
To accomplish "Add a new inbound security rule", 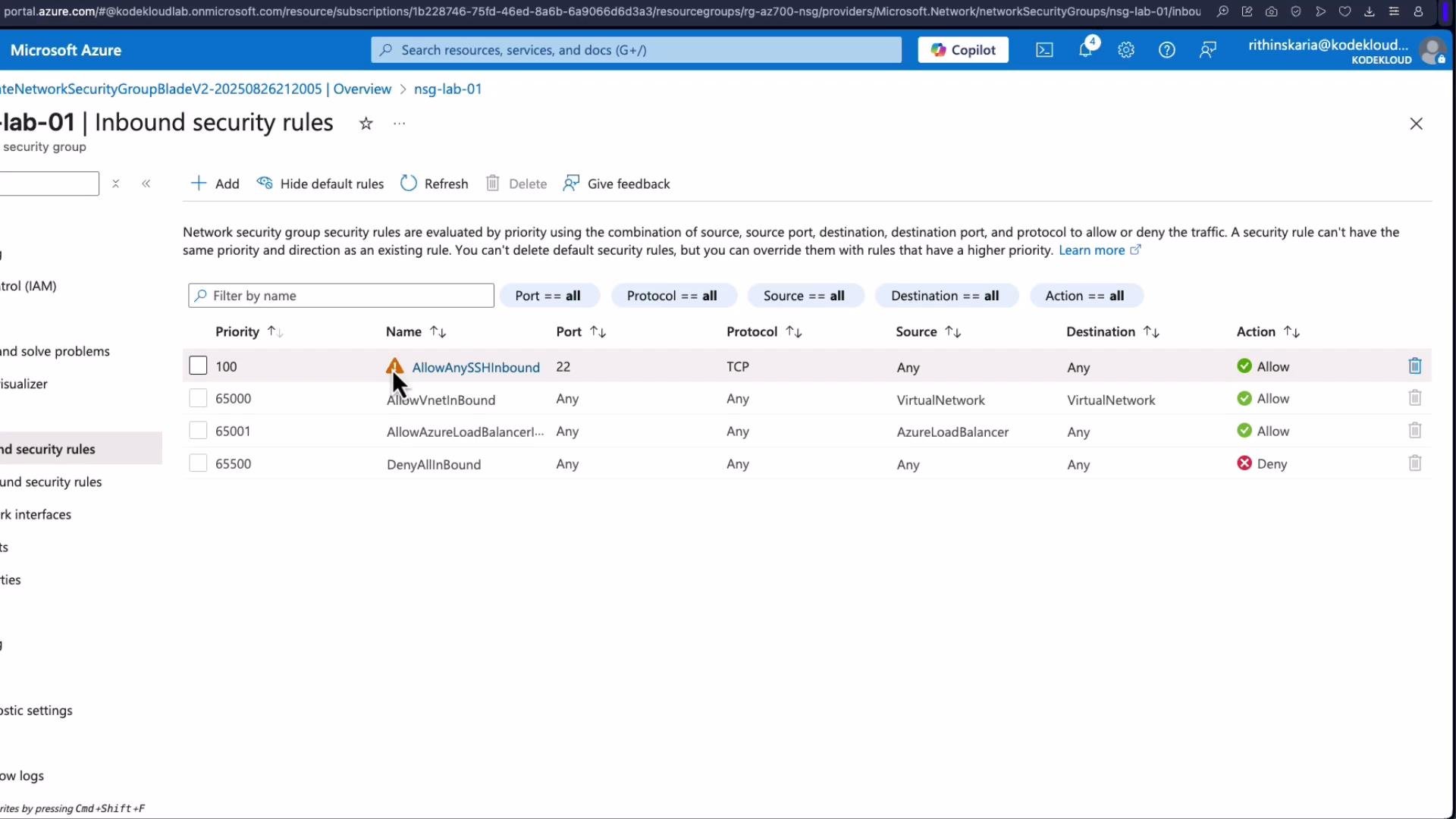I will tap(215, 184).
